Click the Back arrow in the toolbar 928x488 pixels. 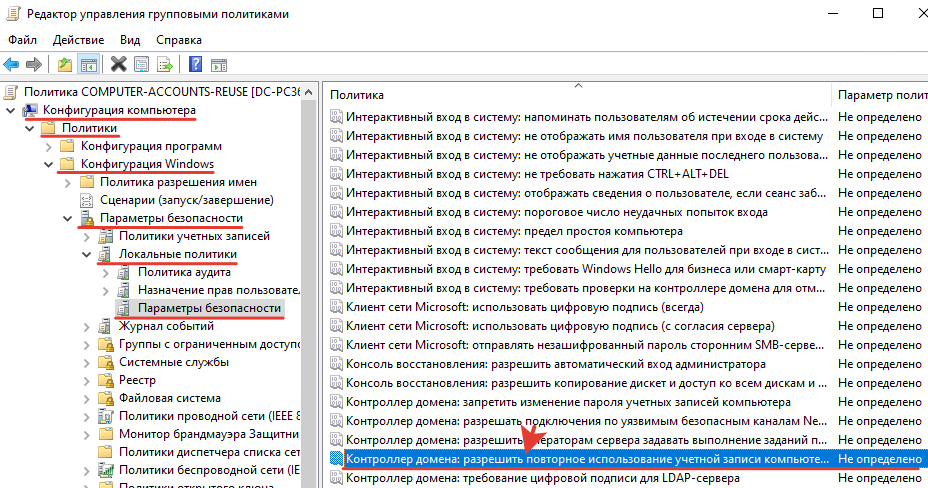pos(12,65)
